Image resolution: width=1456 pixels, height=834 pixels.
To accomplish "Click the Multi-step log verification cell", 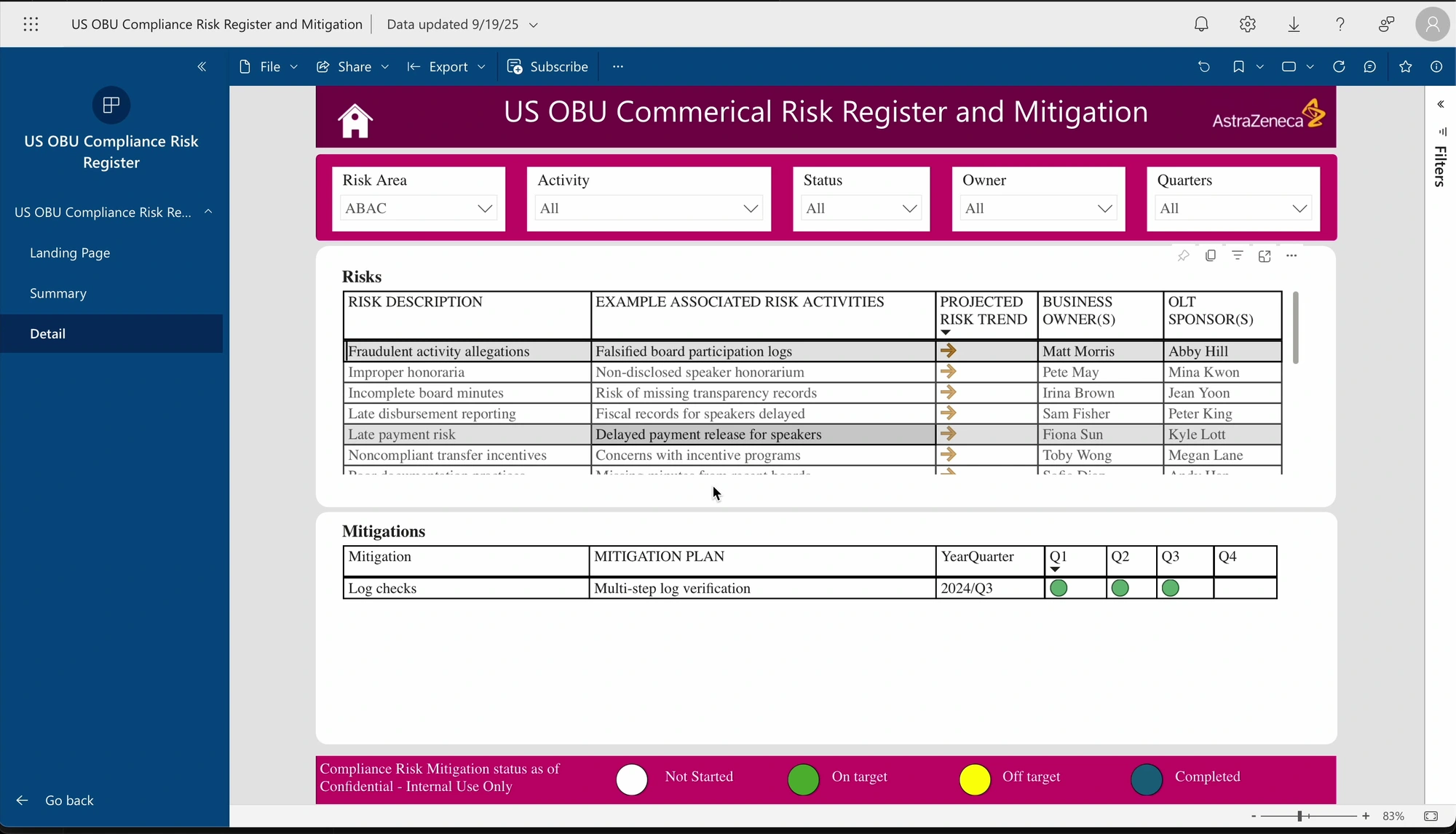I will (762, 589).
